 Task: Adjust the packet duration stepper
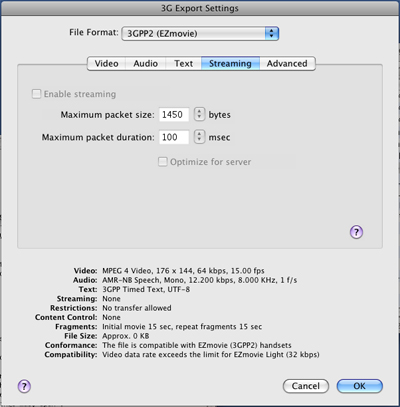[199, 137]
